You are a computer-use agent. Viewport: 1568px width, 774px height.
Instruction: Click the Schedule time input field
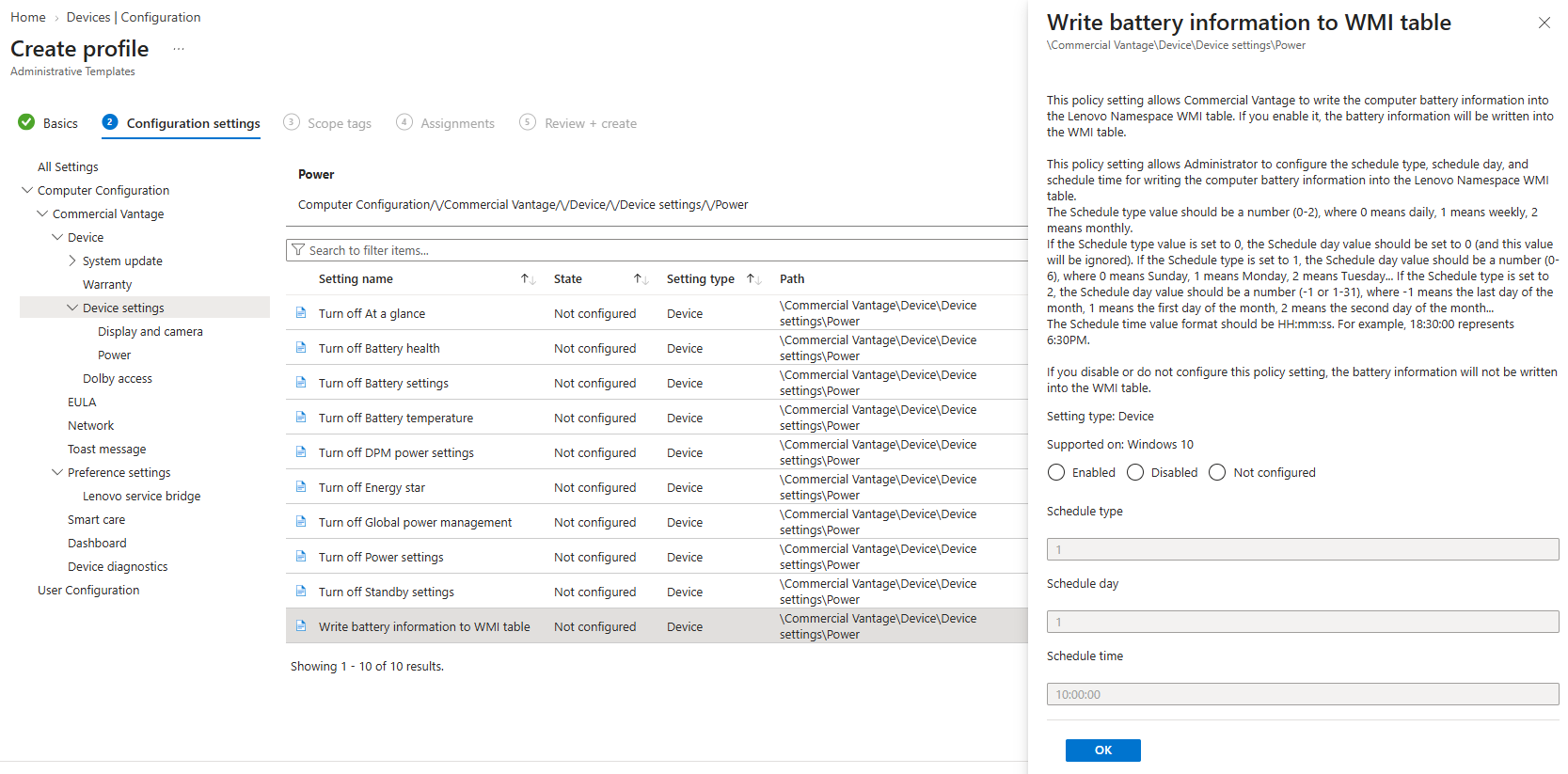(1303, 694)
